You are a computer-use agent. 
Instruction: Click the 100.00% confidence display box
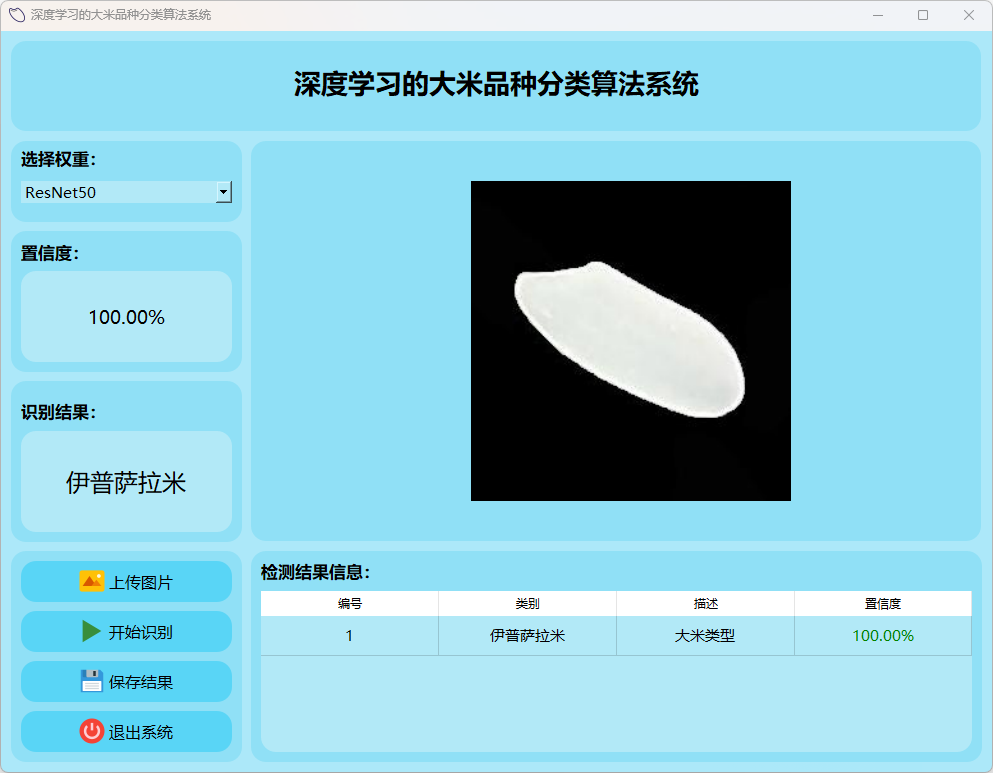pyautogui.click(x=126, y=317)
